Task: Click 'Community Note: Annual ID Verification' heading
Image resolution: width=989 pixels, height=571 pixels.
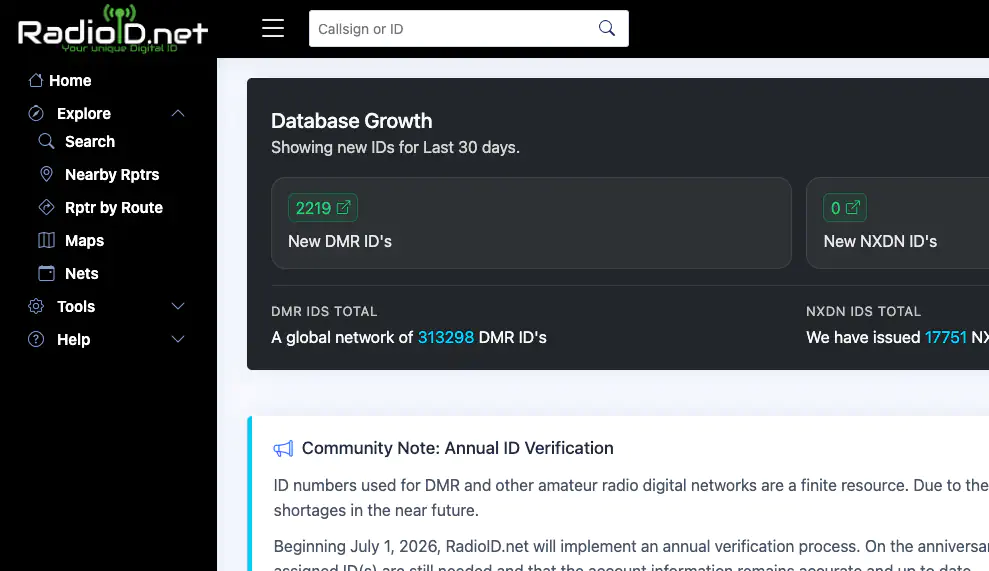Action: point(457,448)
